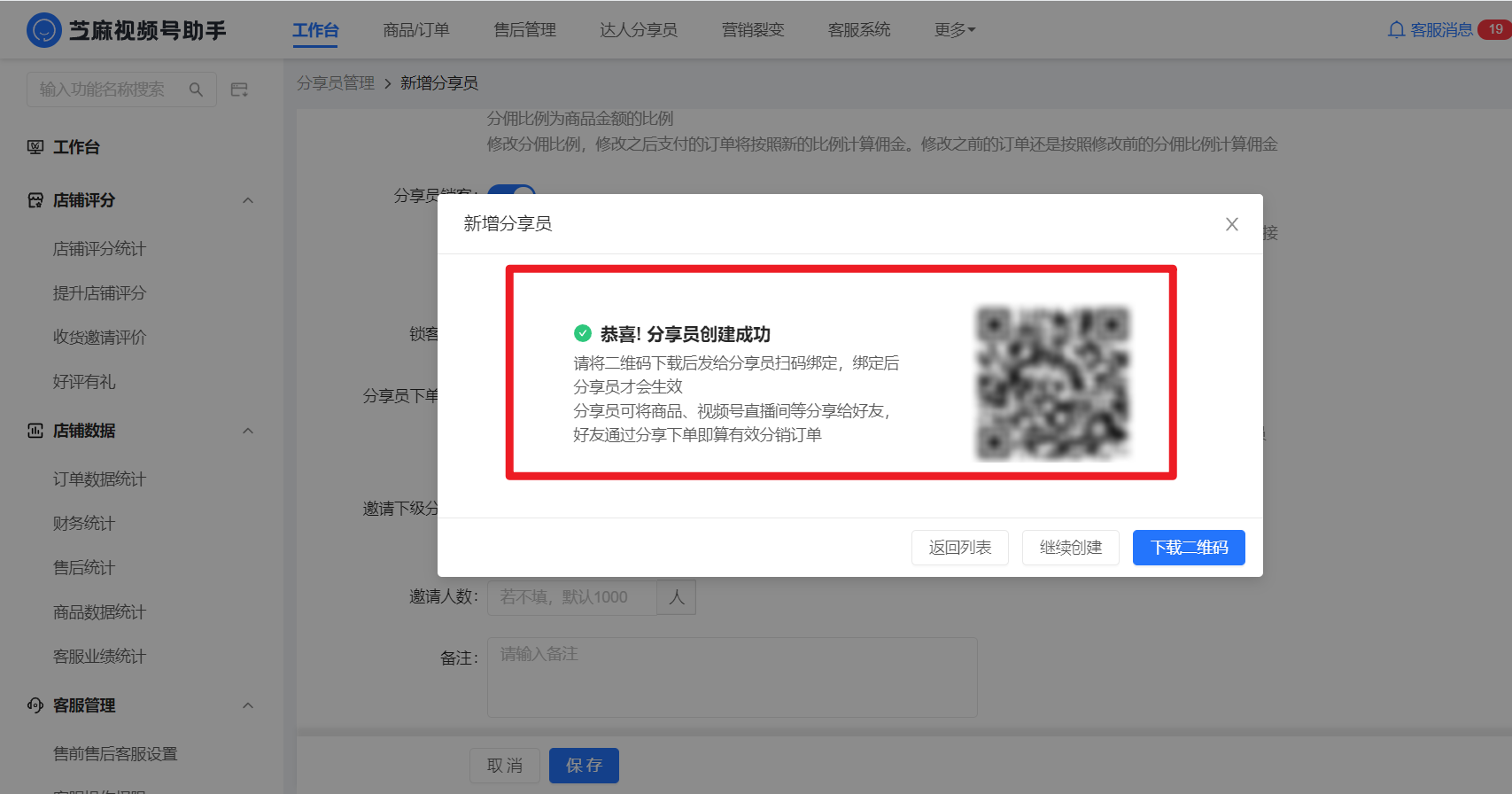Screen dimensions: 1512x794
Task: Click the search magnifier icon in sidebar
Action: [x=196, y=90]
